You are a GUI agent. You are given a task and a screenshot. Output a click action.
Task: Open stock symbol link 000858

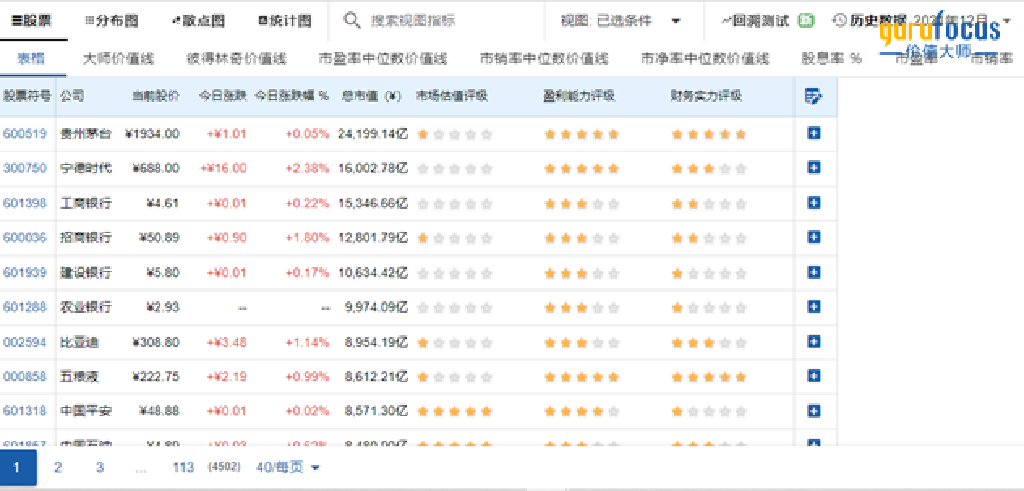point(25,376)
